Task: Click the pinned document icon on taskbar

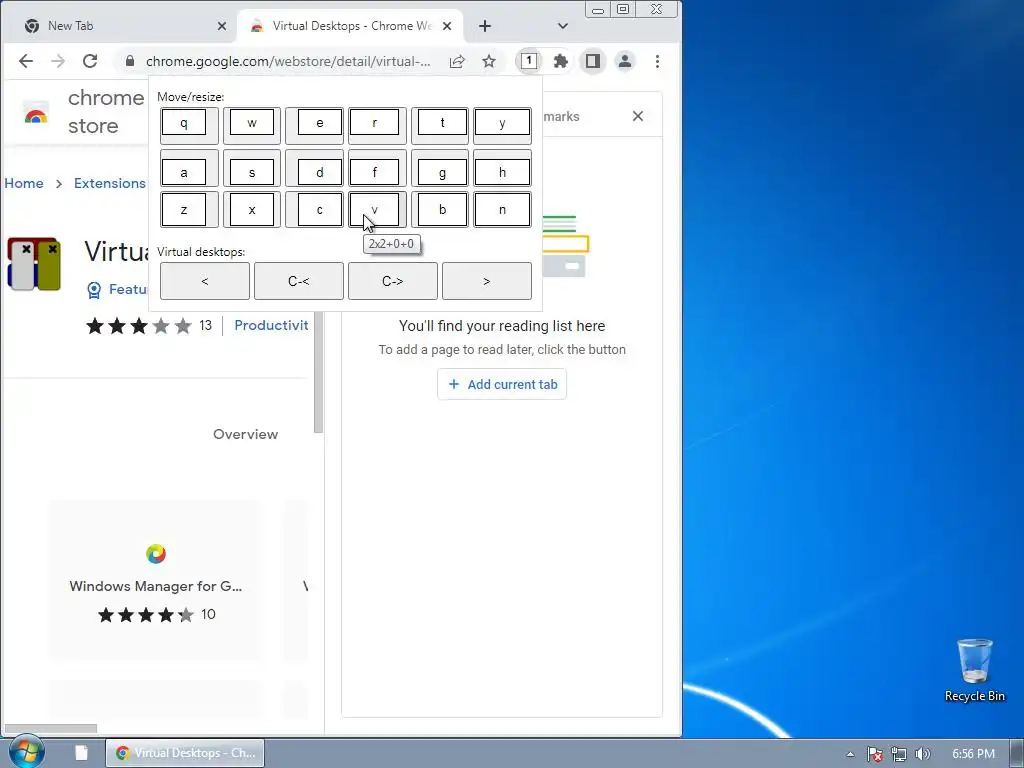Action: 81,753
